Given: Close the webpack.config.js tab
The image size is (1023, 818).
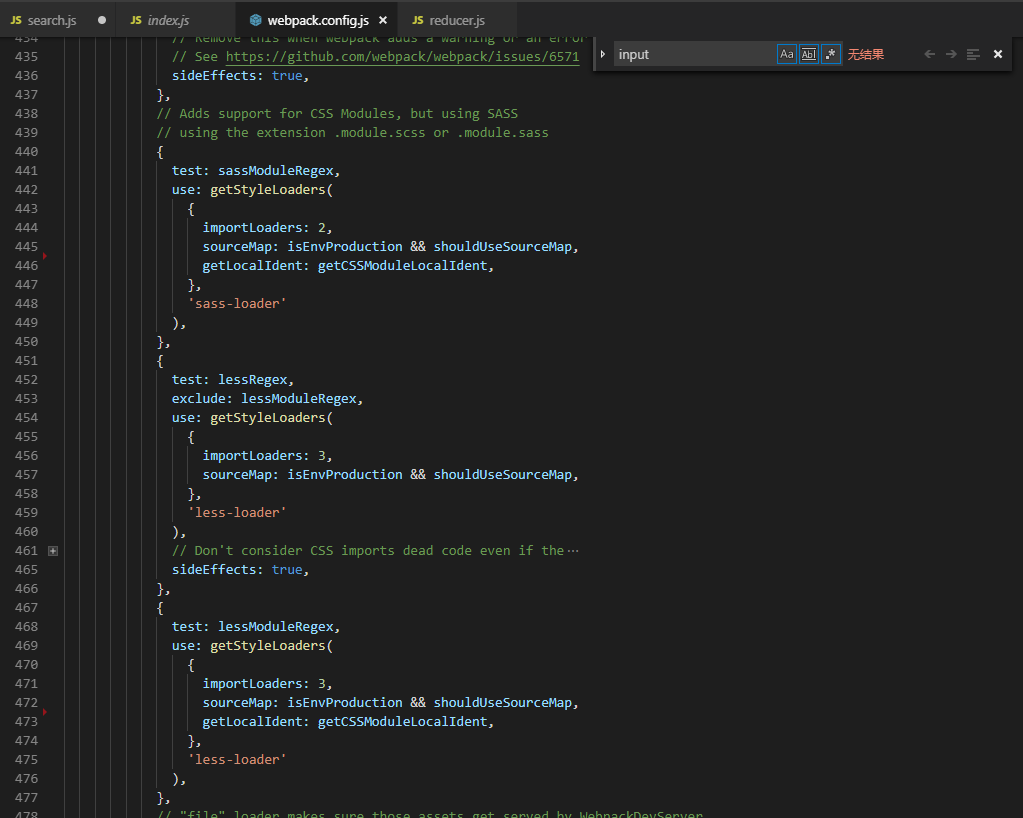Looking at the screenshot, I should click(383, 20).
